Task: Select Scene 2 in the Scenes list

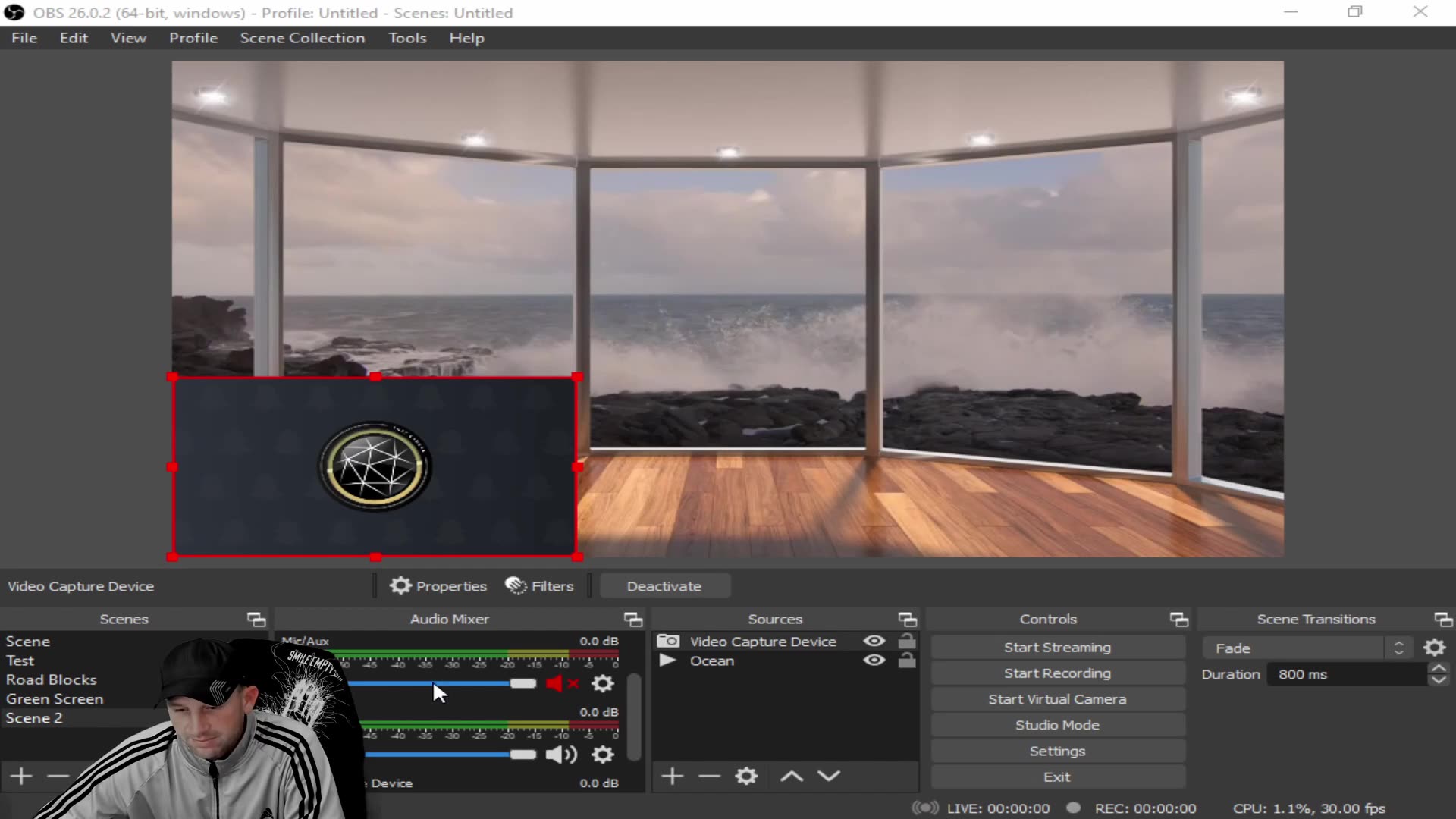Action: point(35,717)
